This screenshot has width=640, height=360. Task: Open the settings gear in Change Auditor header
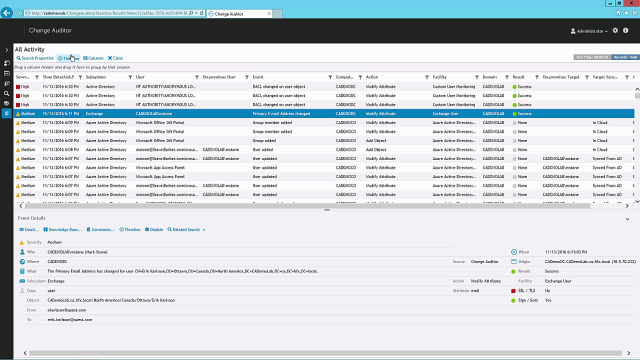pyautogui.click(x=615, y=31)
